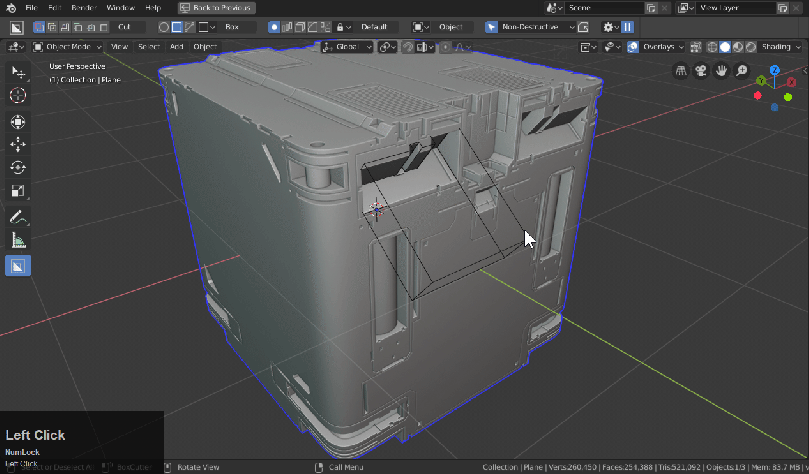Activate the Move tool
This screenshot has width=809, height=474.
[x=18, y=145]
